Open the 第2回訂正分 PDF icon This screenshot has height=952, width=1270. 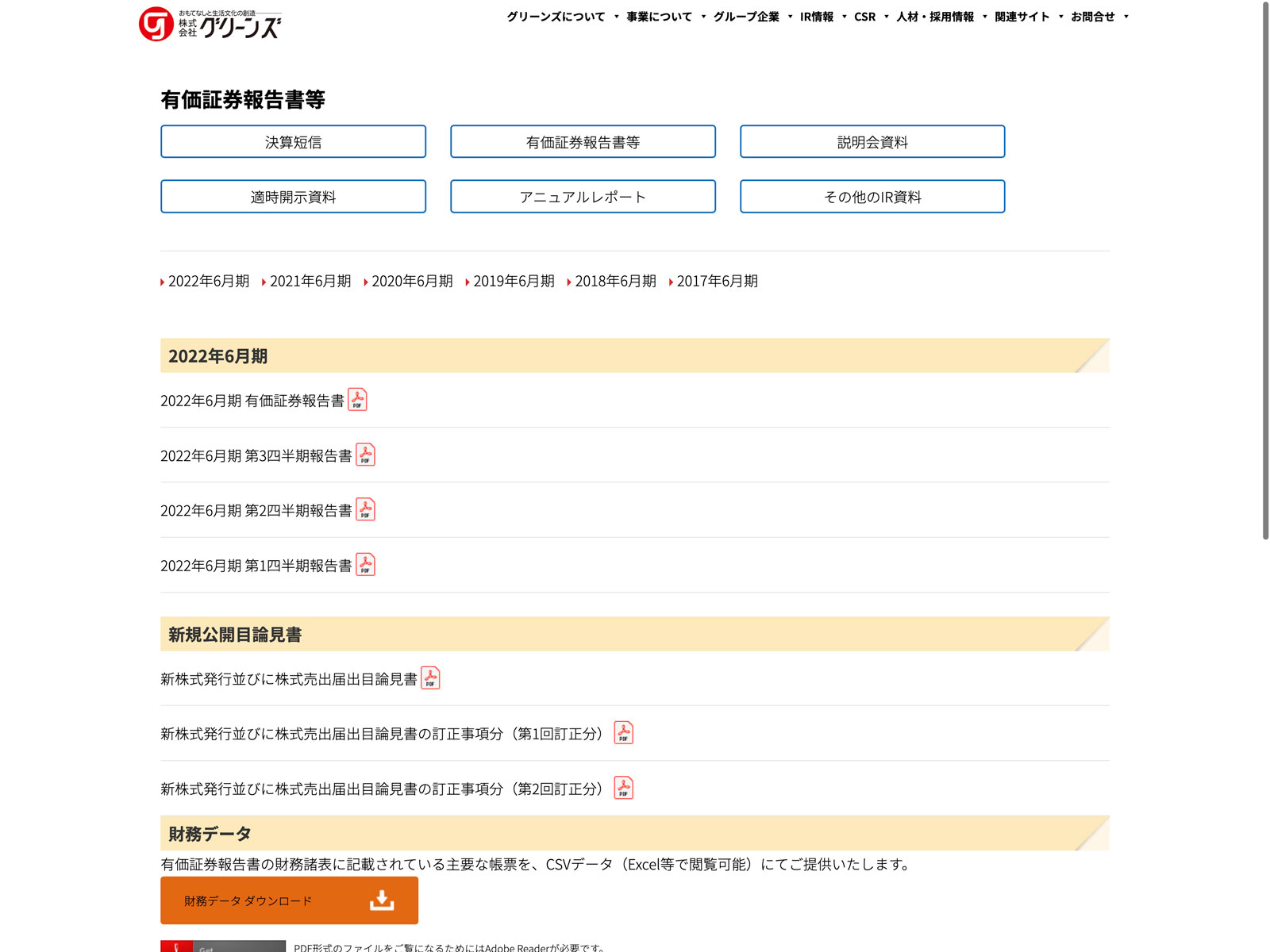point(624,788)
